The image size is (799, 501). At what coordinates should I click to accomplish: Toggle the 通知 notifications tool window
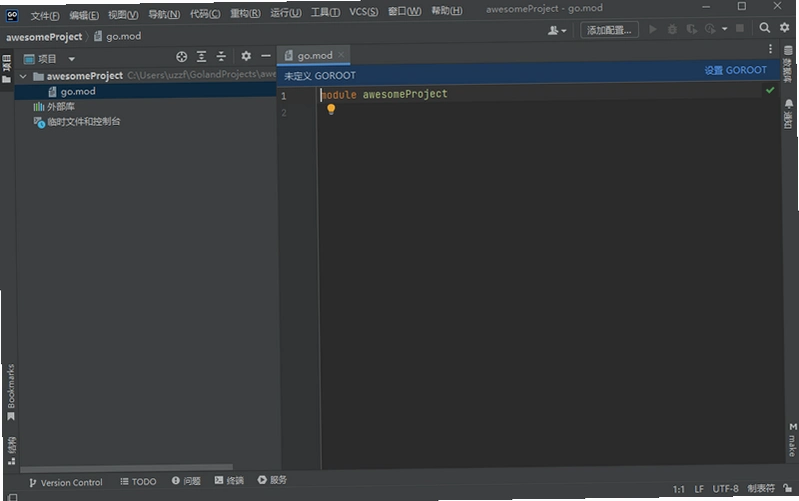coord(788,114)
